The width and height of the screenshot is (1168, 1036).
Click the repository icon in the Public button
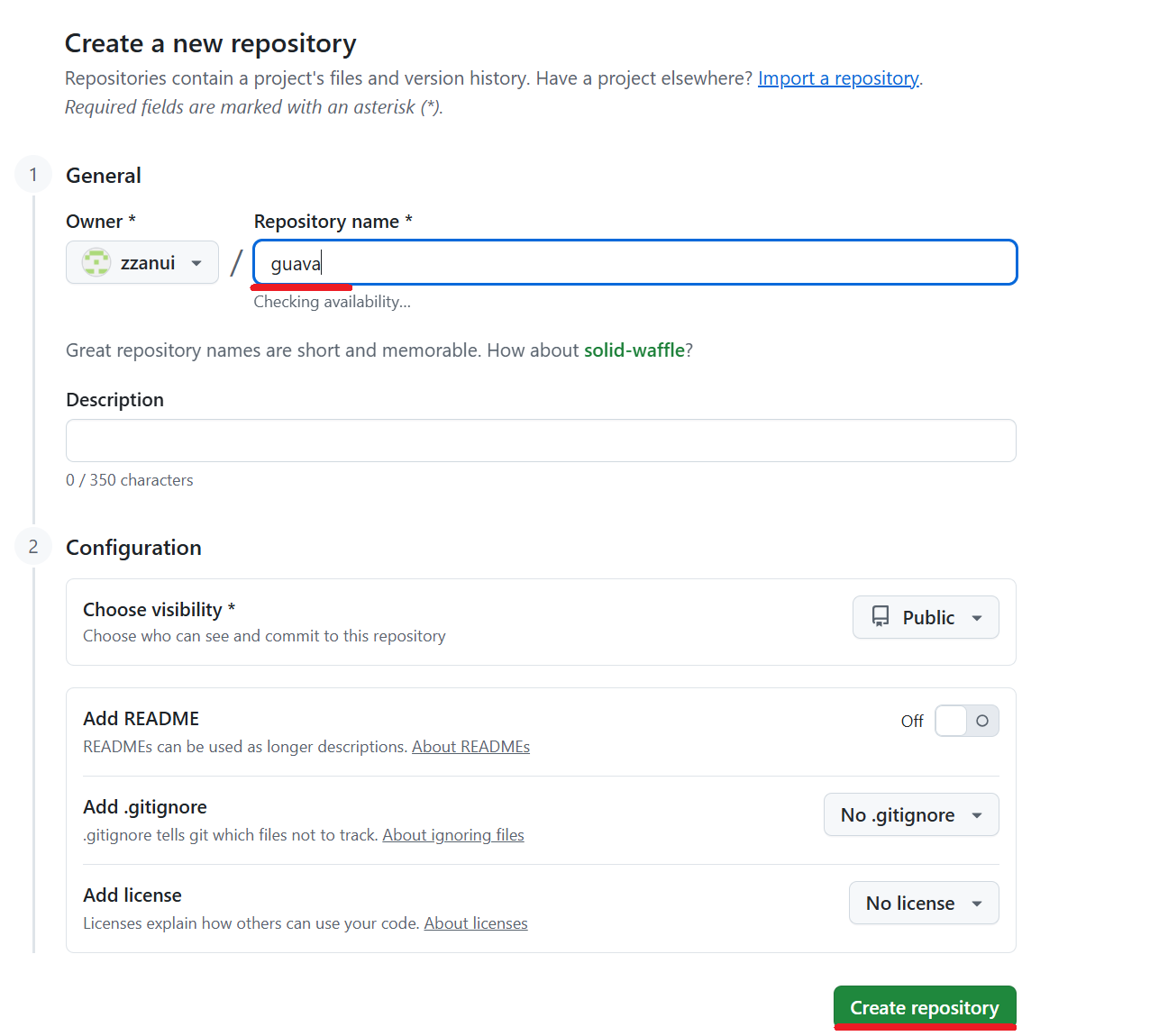pos(881,617)
